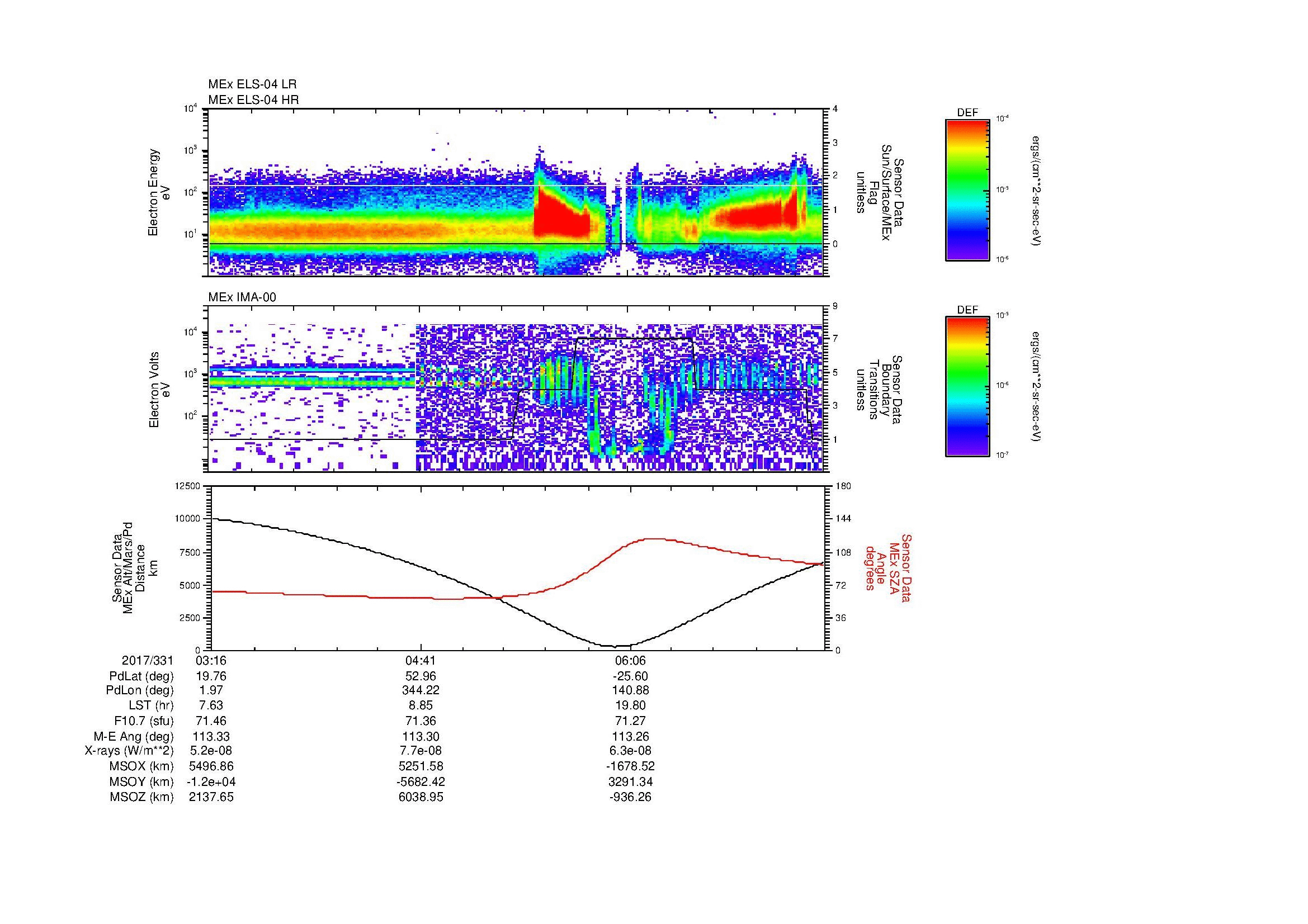Click the MSOY value 3291.34
Screen dimensions: 1308x924
pyautogui.click(x=630, y=781)
